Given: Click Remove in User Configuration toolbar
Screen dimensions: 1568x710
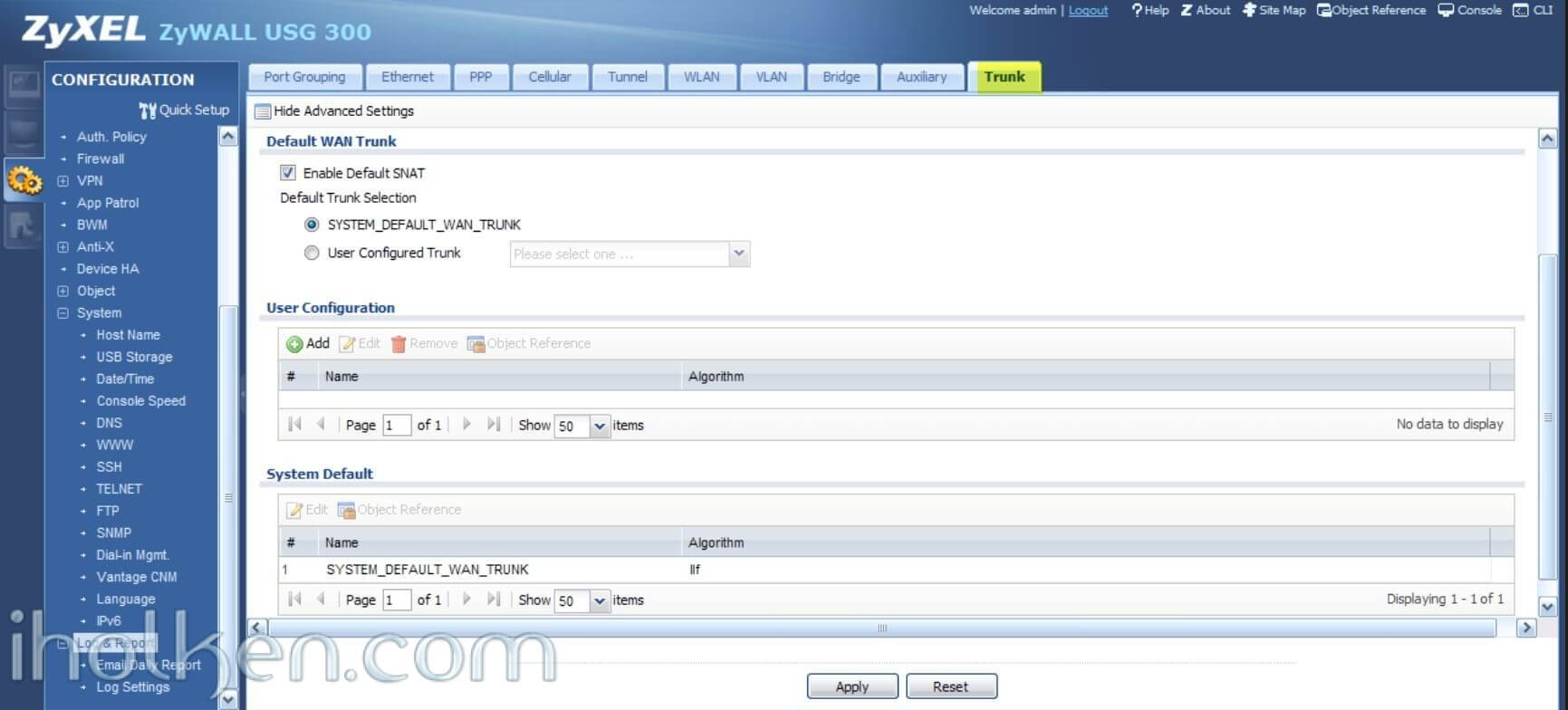Looking at the screenshot, I should coord(424,343).
